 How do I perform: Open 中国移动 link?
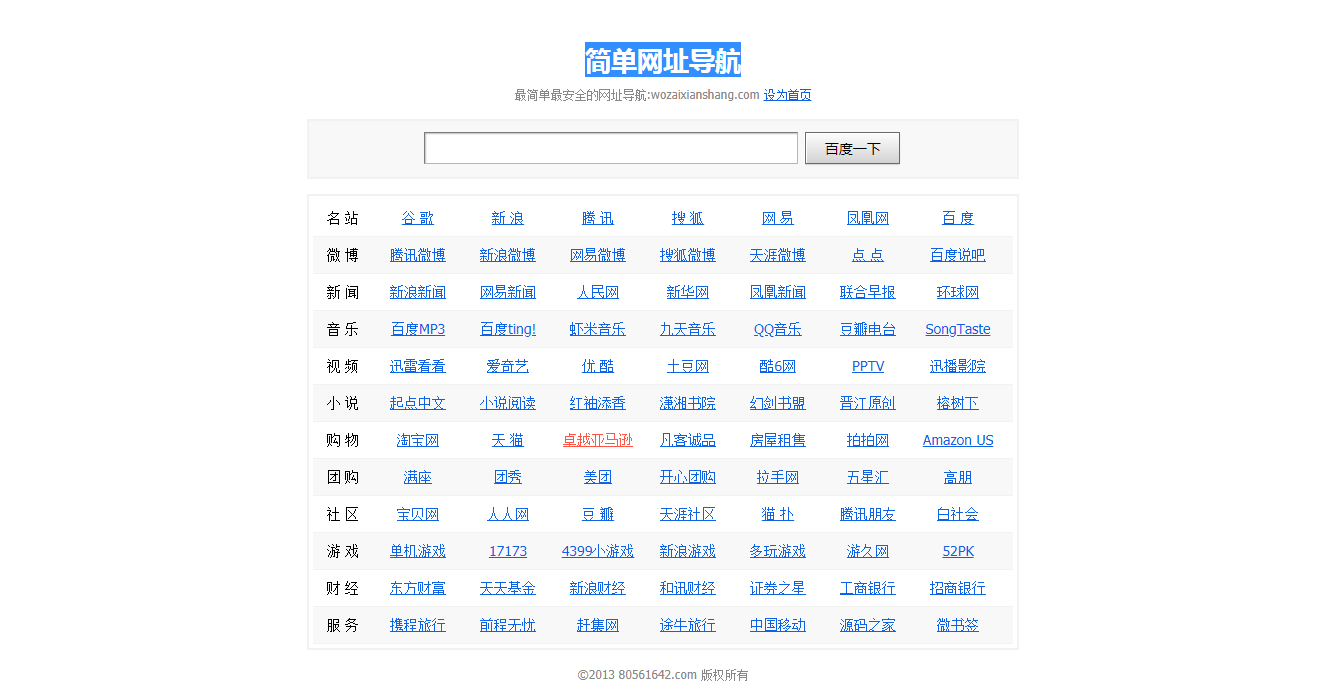(x=778, y=625)
